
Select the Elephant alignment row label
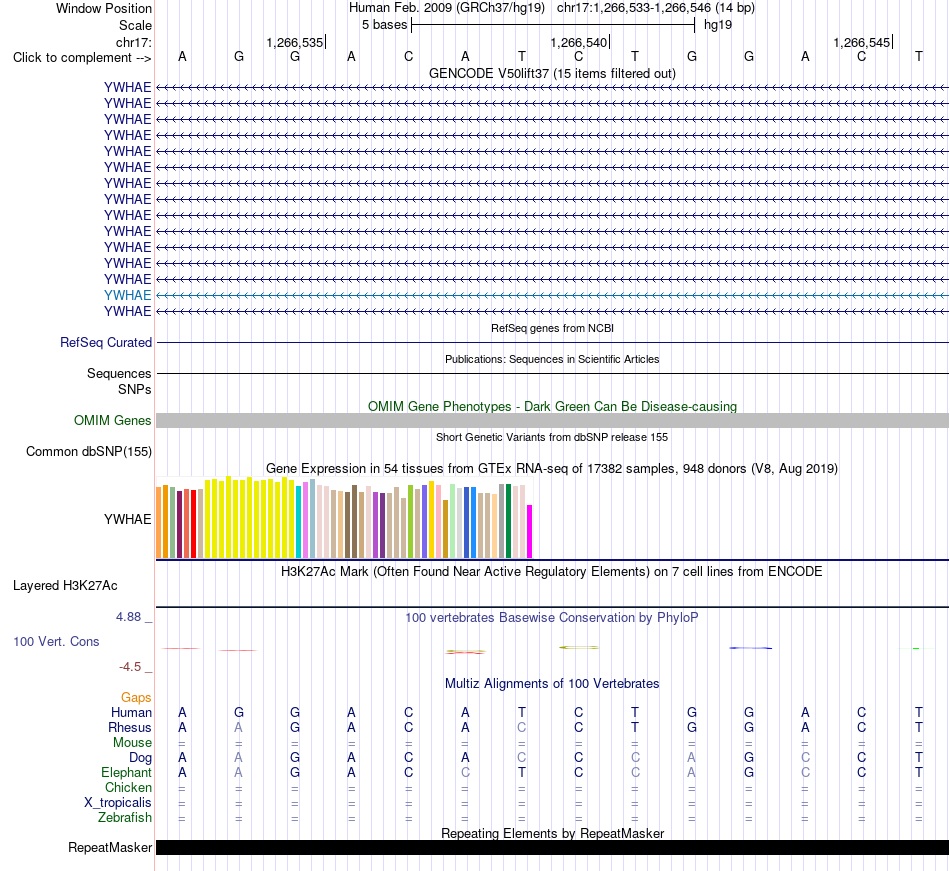[x=126, y=772]
